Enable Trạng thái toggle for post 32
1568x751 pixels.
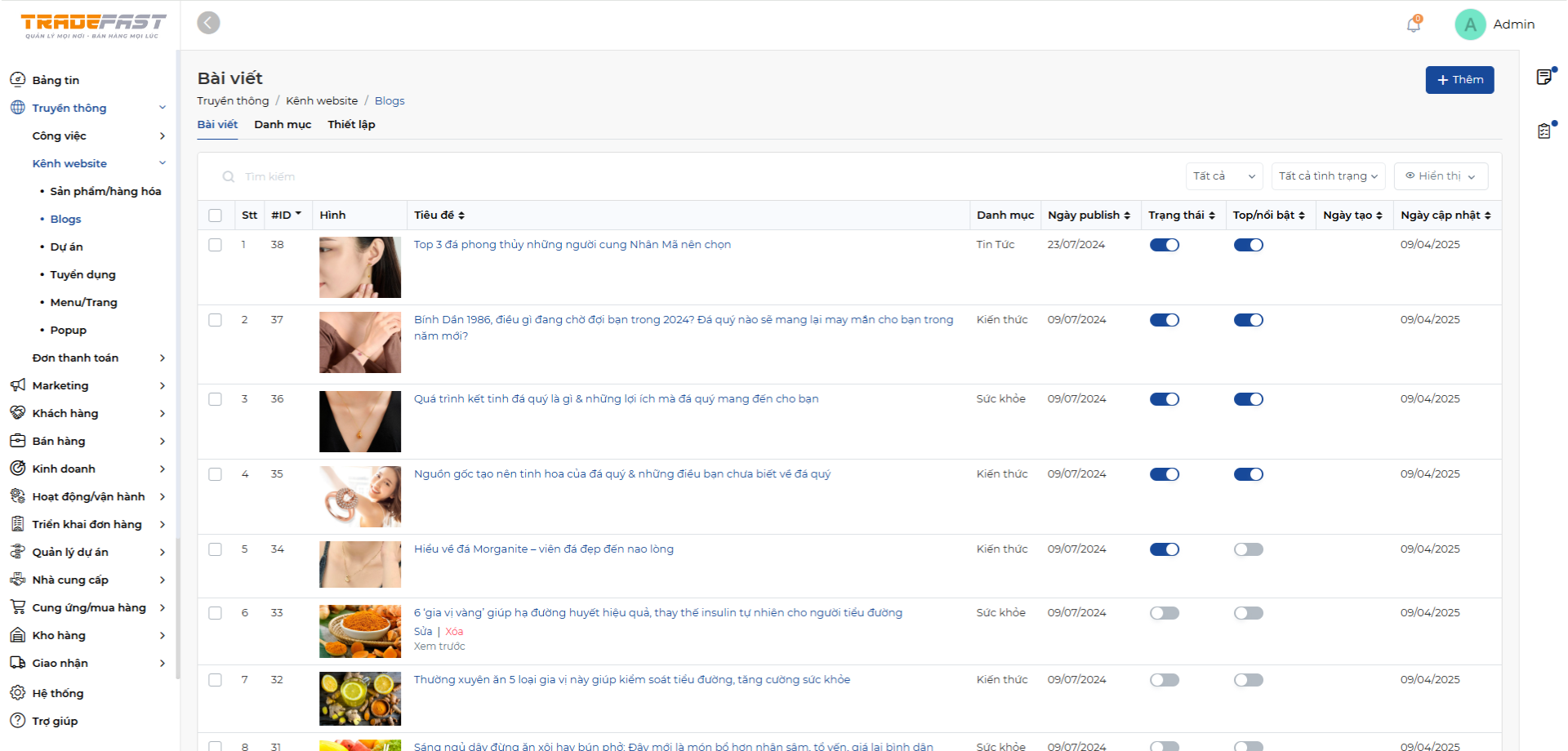pyautogui.click(x=1165, y=680)
